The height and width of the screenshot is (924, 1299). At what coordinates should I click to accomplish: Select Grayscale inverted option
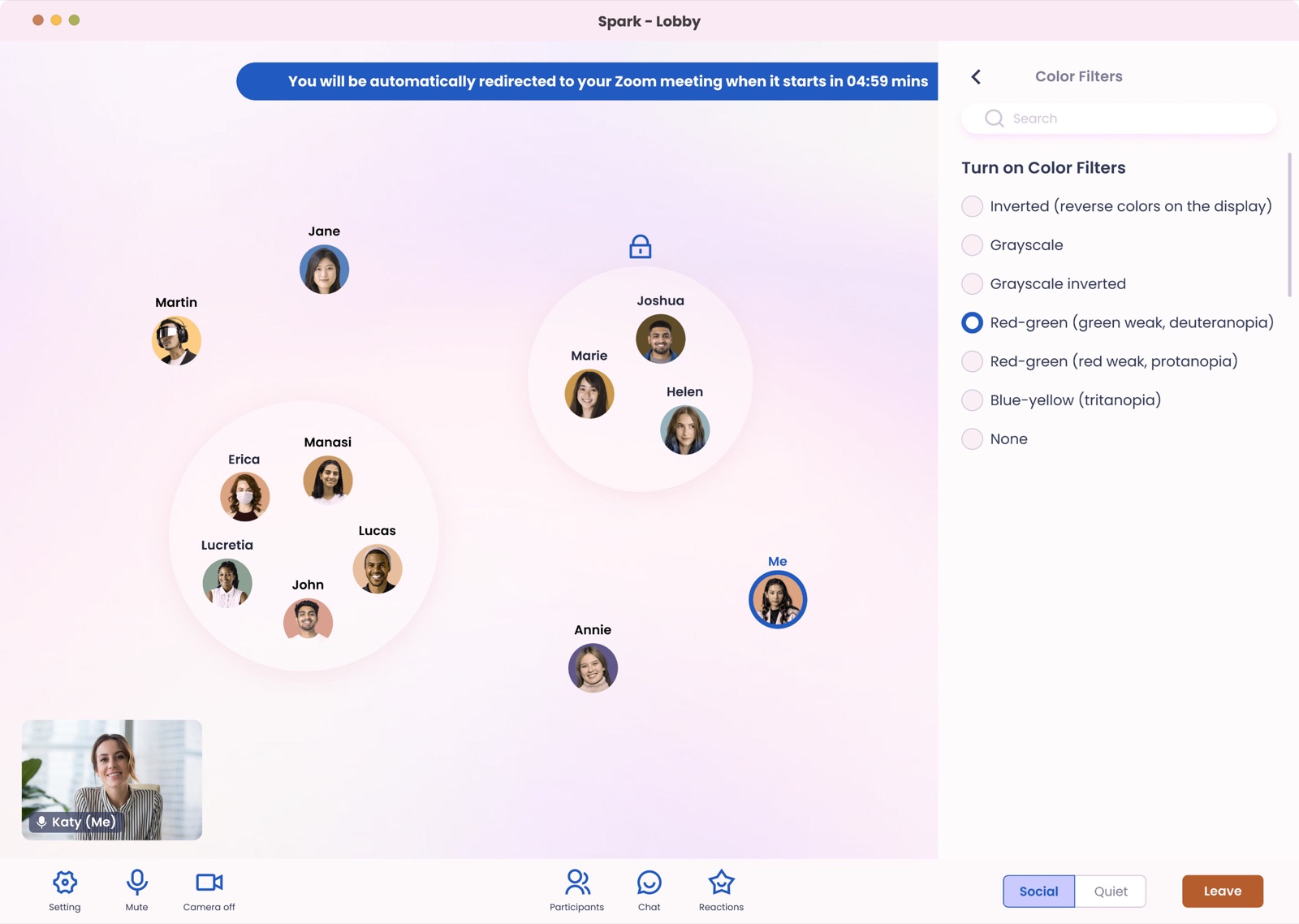tap(1044, 284)
